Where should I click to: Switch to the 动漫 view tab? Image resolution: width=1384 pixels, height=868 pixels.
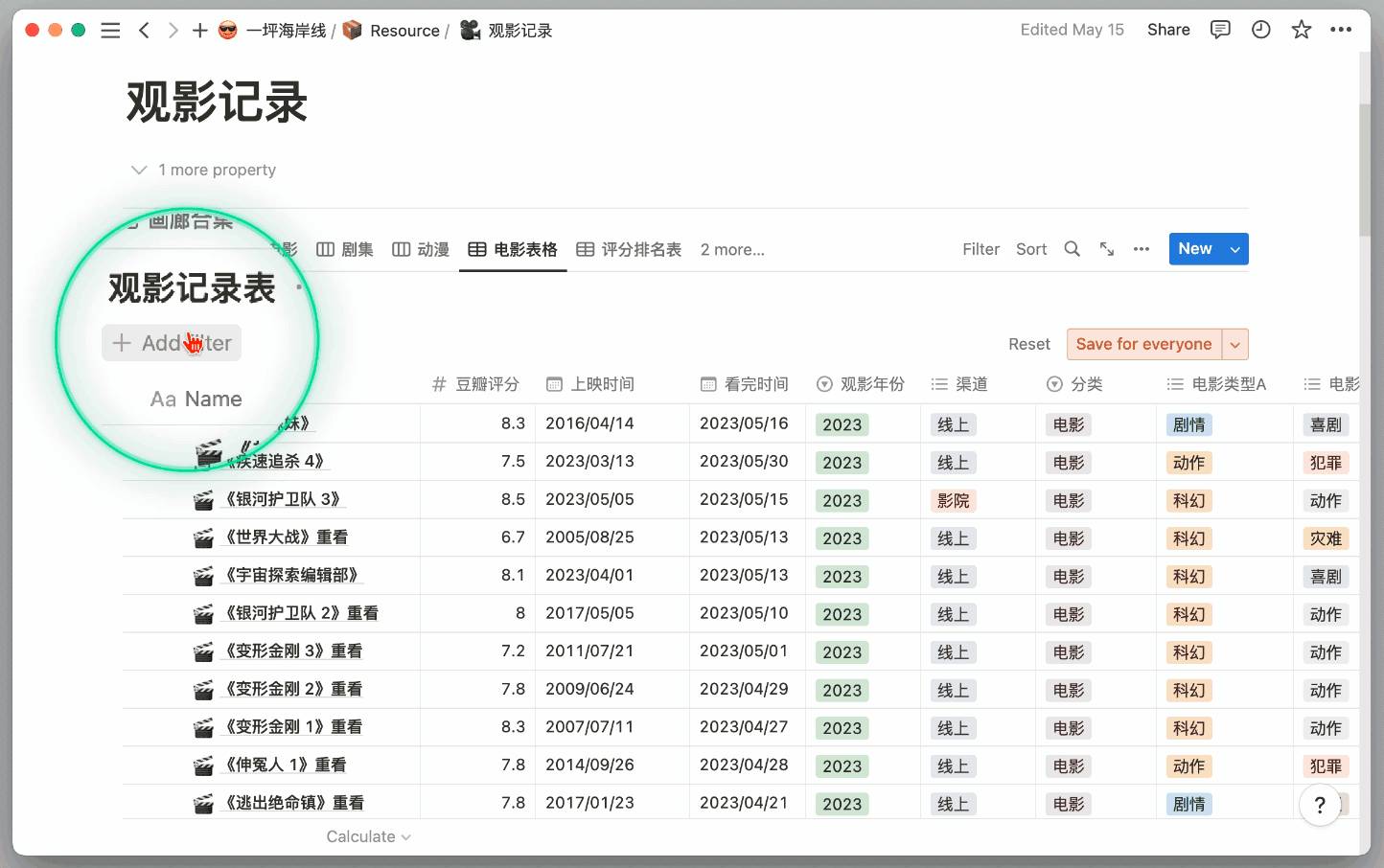pos(421,250)
